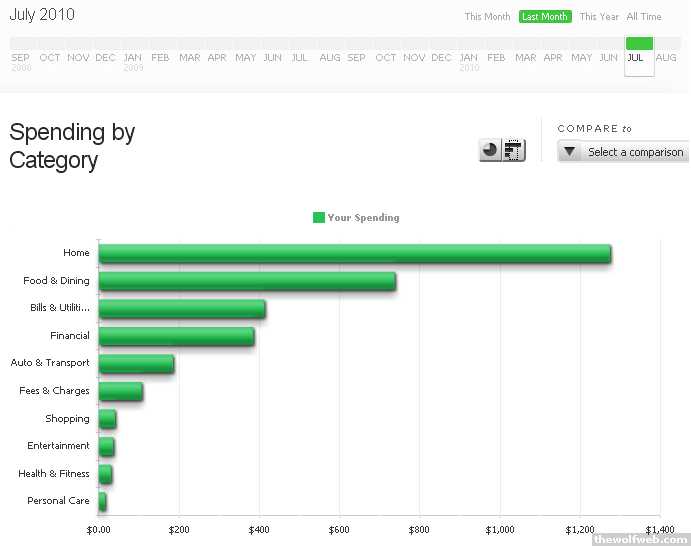Click the Food & Dining spending bar
The image size is (691, 546).
point(247,282)
